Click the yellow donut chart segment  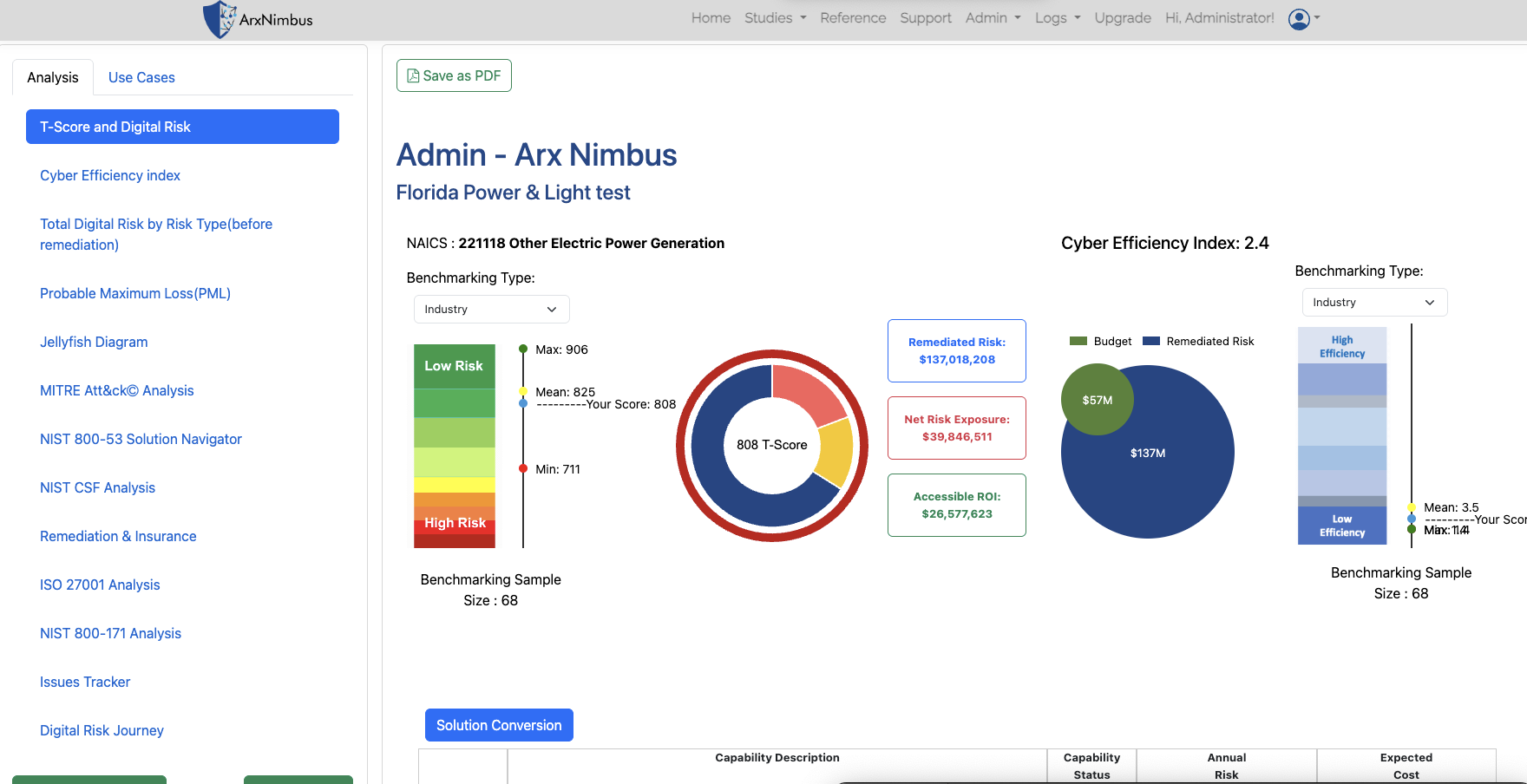click(836, 453)
